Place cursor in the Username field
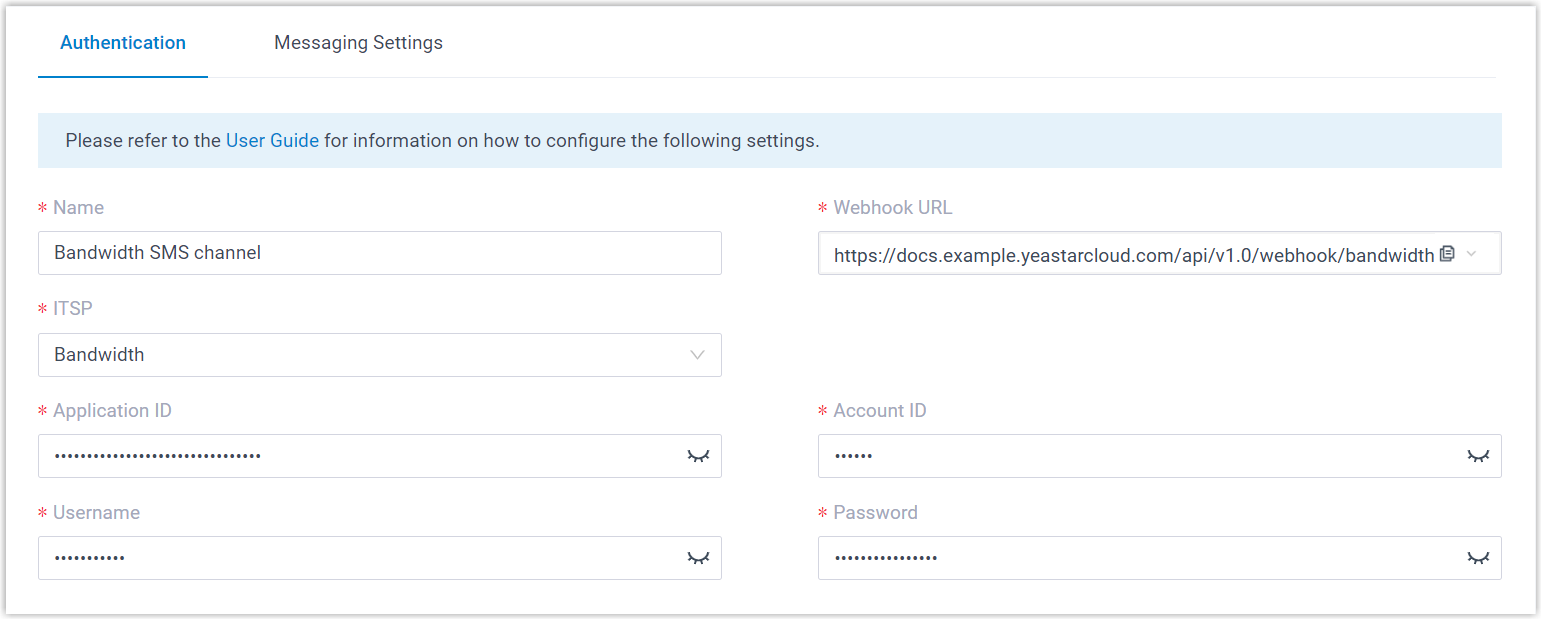 pos(360,558)
